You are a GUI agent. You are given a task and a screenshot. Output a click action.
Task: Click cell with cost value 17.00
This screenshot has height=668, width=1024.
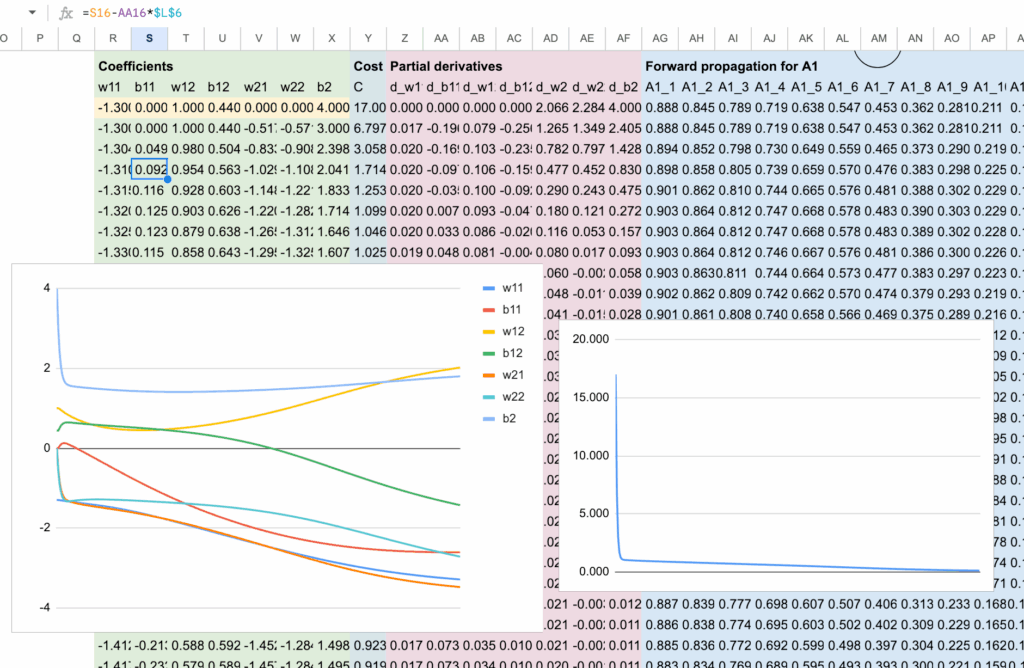click(368, 107)
